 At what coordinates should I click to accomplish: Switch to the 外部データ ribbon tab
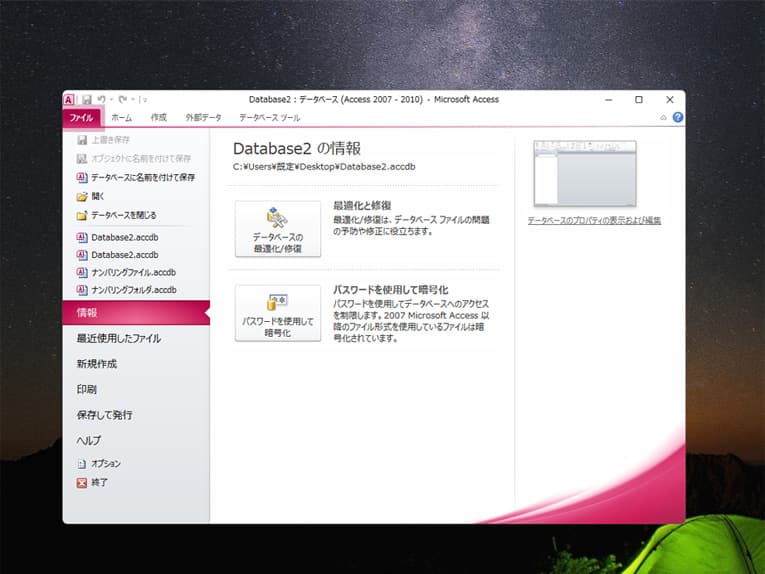pos(203,118)
